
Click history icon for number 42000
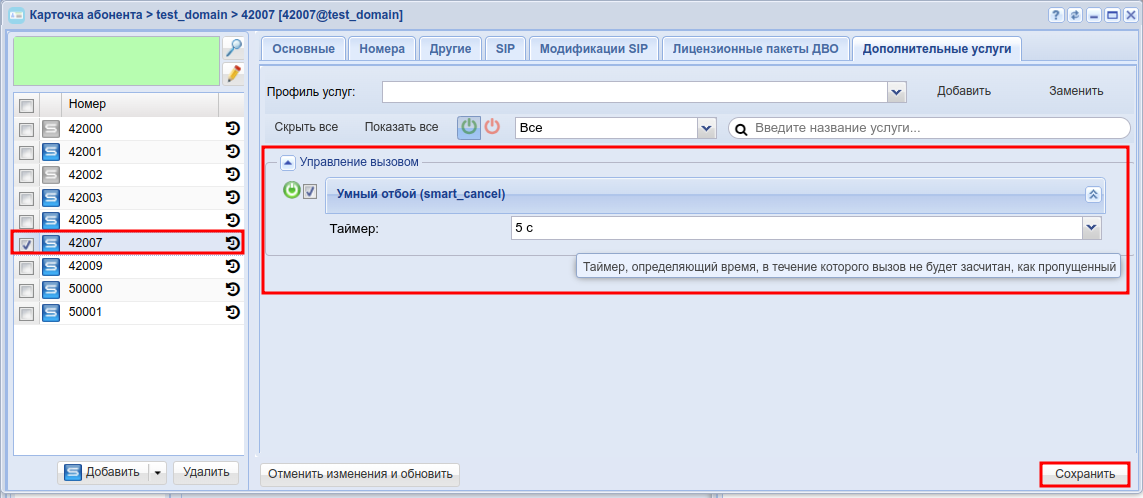click(233, 130)
